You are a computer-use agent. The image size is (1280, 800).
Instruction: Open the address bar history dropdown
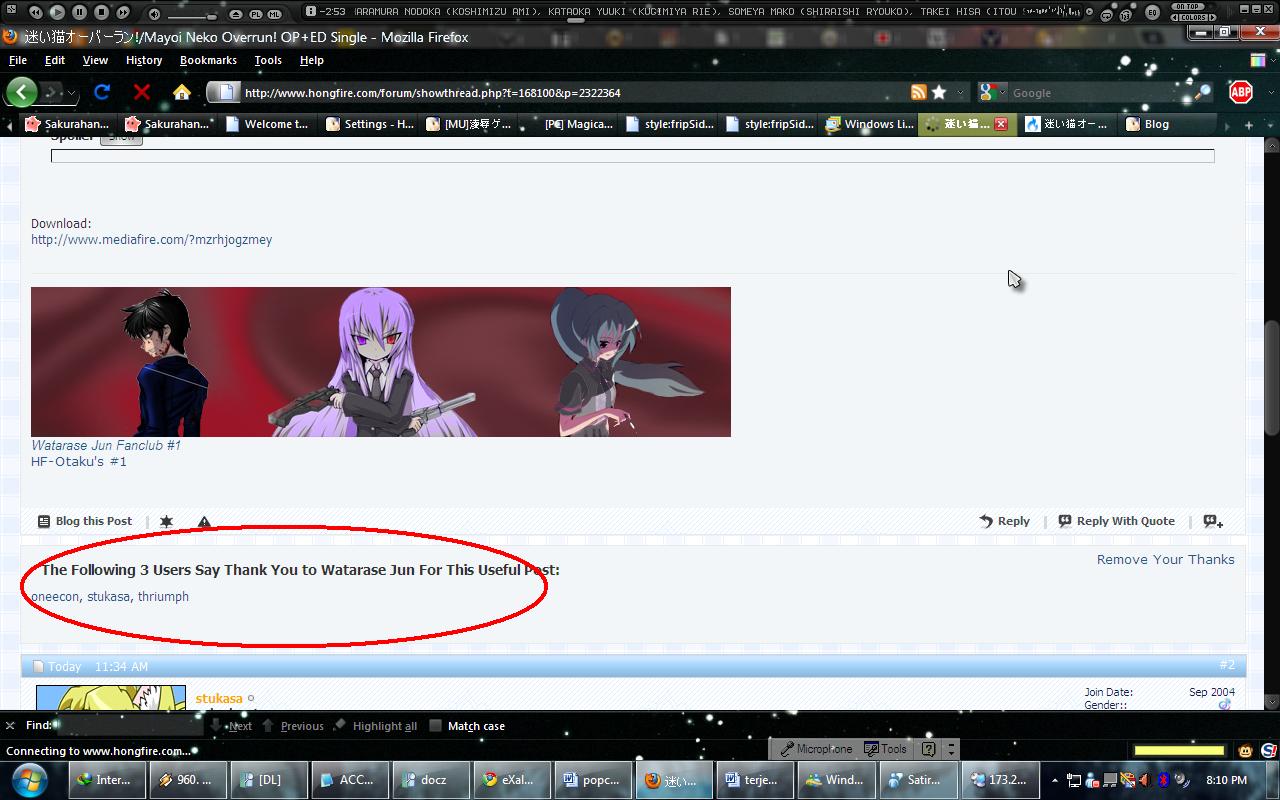pos(960,93)
